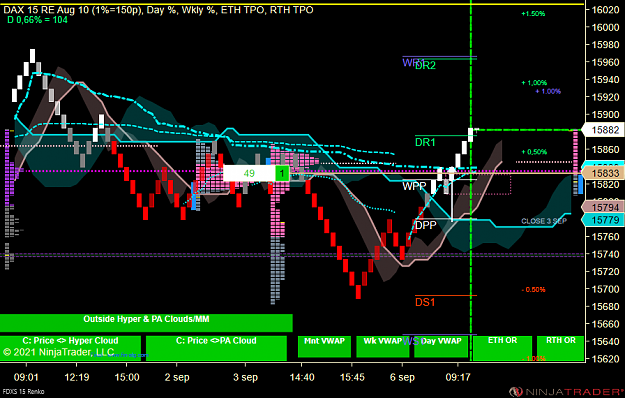This screenshot has height=398, width=625.
Task: Click the DPP daily pivot label
Action: [x=426, y=225]
